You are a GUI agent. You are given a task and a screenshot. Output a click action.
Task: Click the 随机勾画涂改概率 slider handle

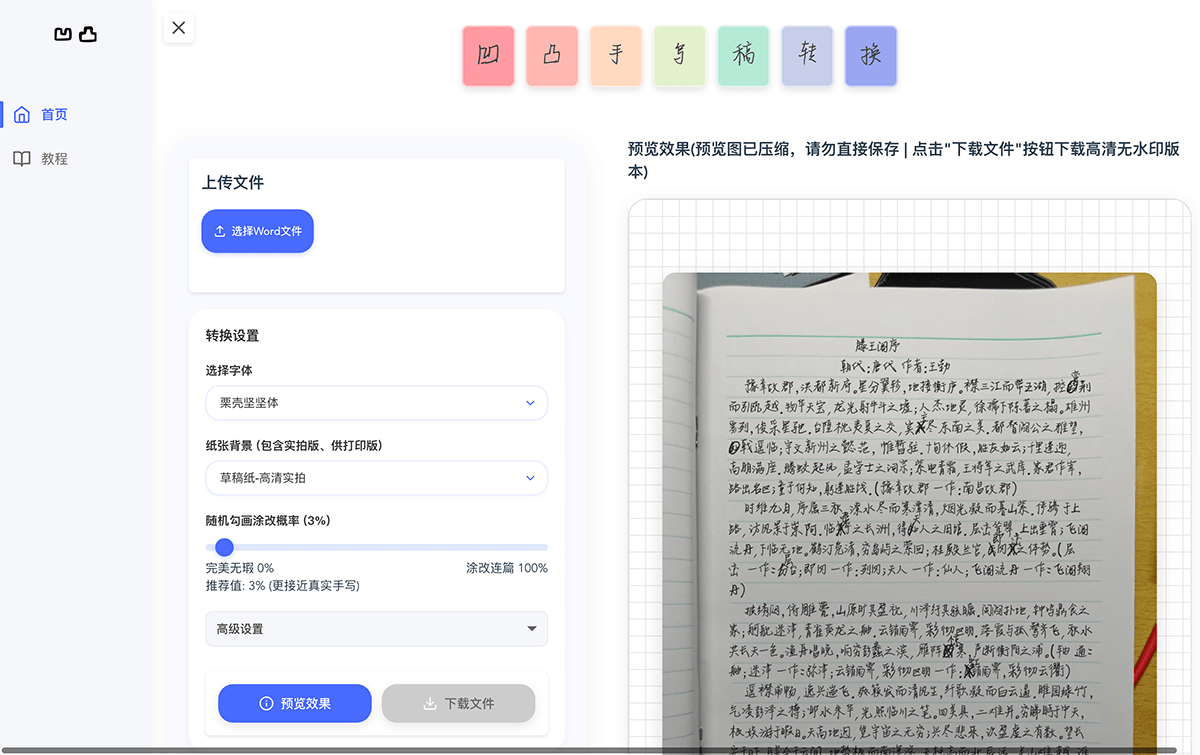pos(225,547)
